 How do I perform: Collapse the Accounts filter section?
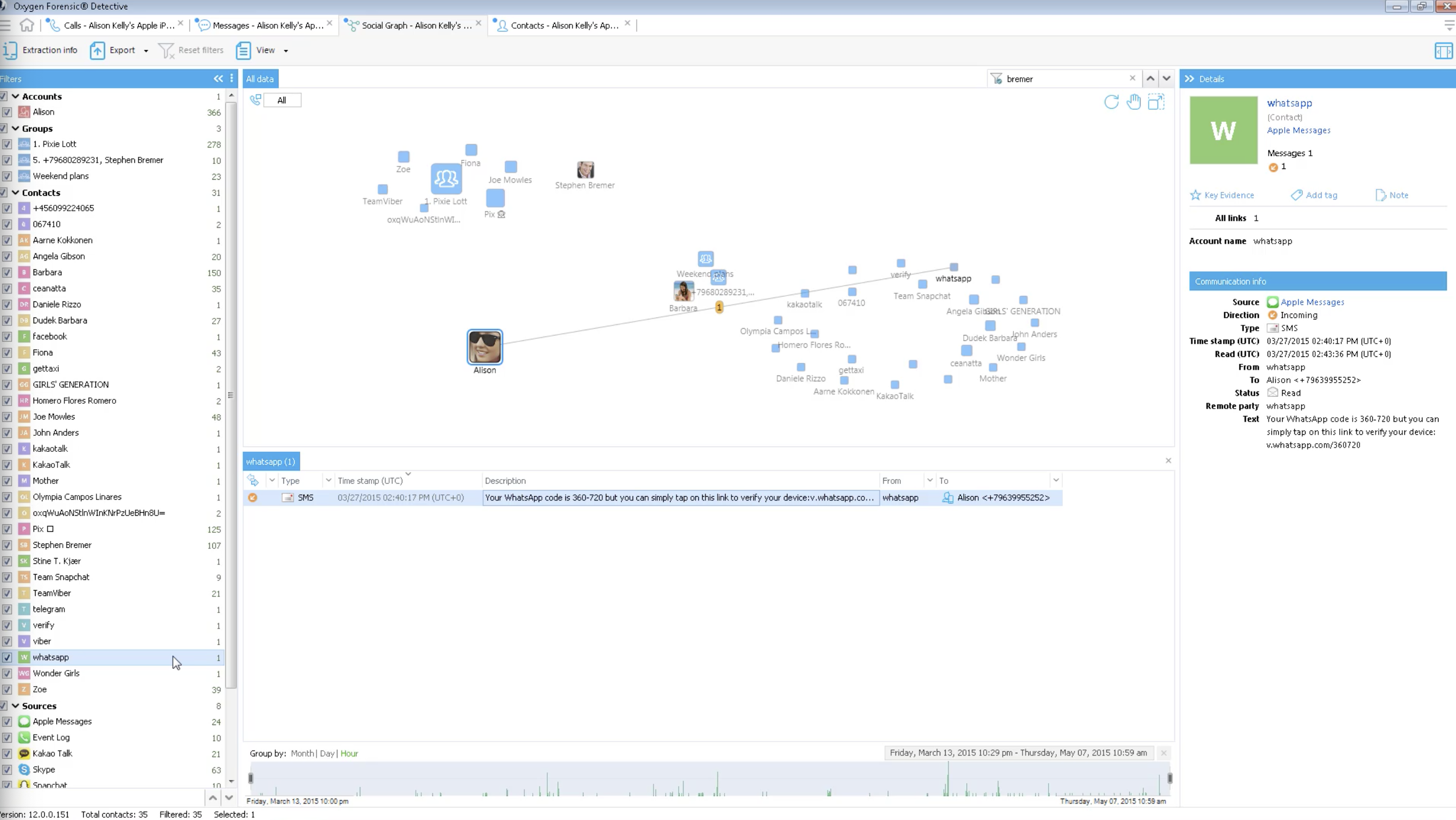pyautogui.click(x=15, y=96)
